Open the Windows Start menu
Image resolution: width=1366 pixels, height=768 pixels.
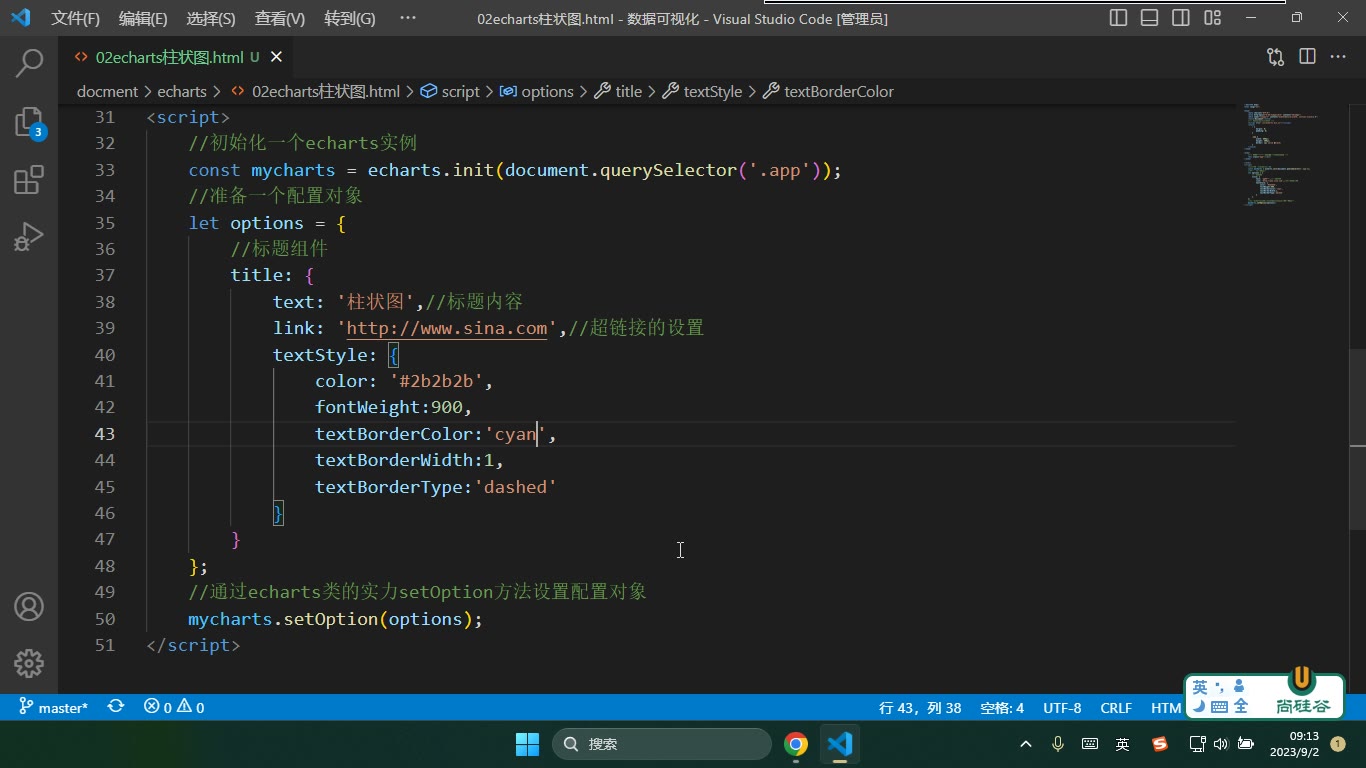point(527,744)
